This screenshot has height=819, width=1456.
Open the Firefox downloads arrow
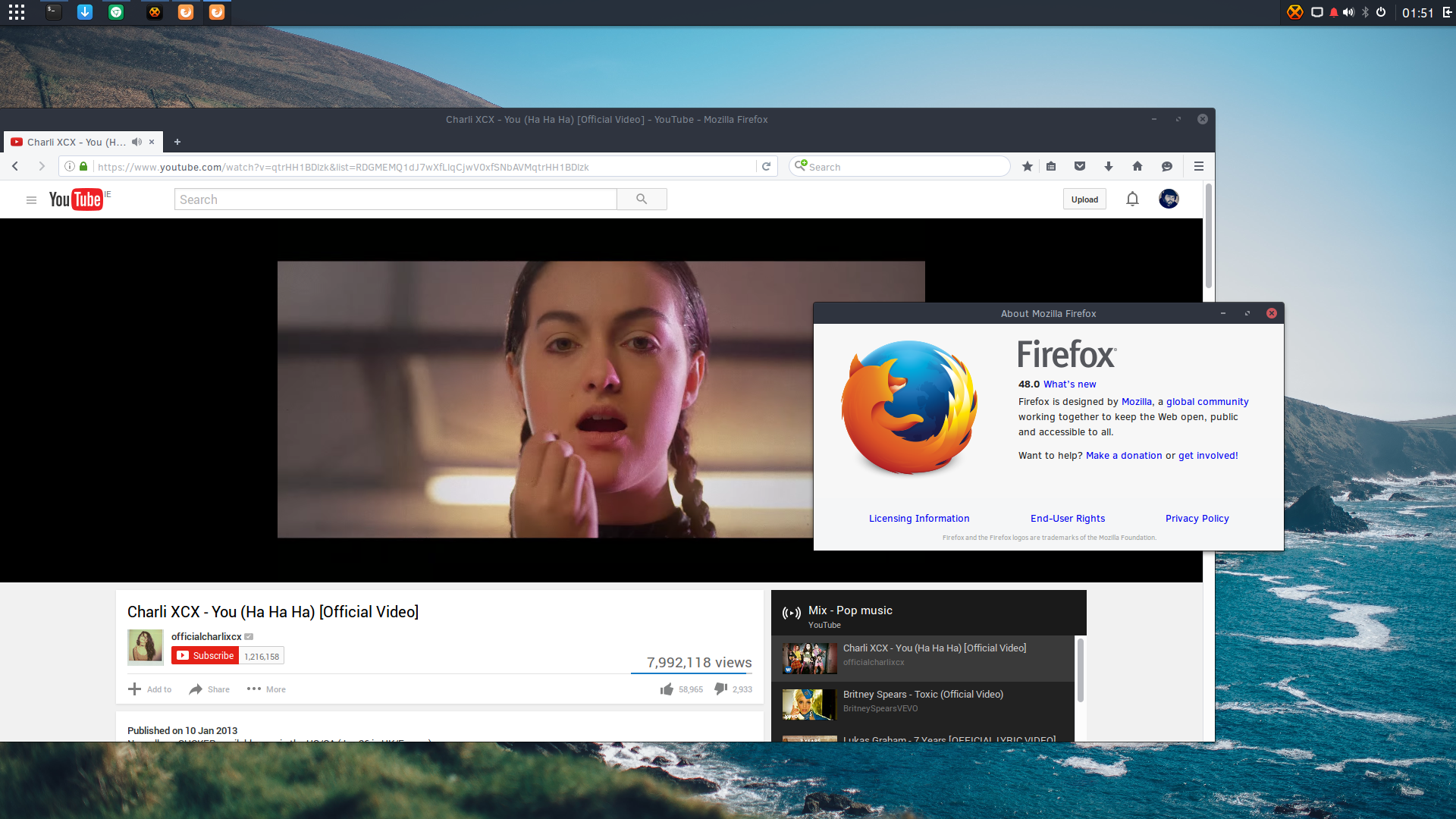(x=1109, y=167)
